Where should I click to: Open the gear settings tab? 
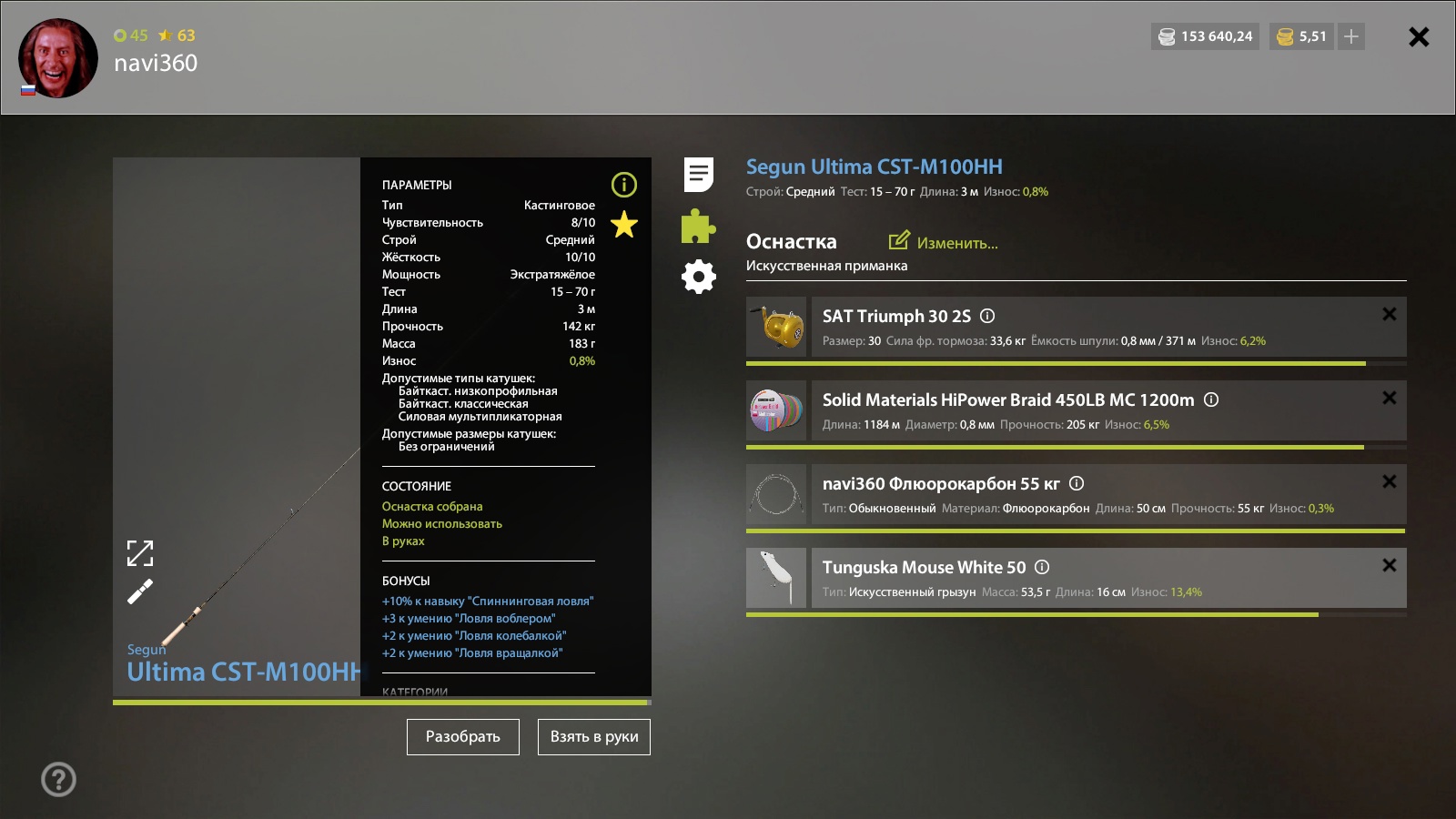[x=699, y=277]
